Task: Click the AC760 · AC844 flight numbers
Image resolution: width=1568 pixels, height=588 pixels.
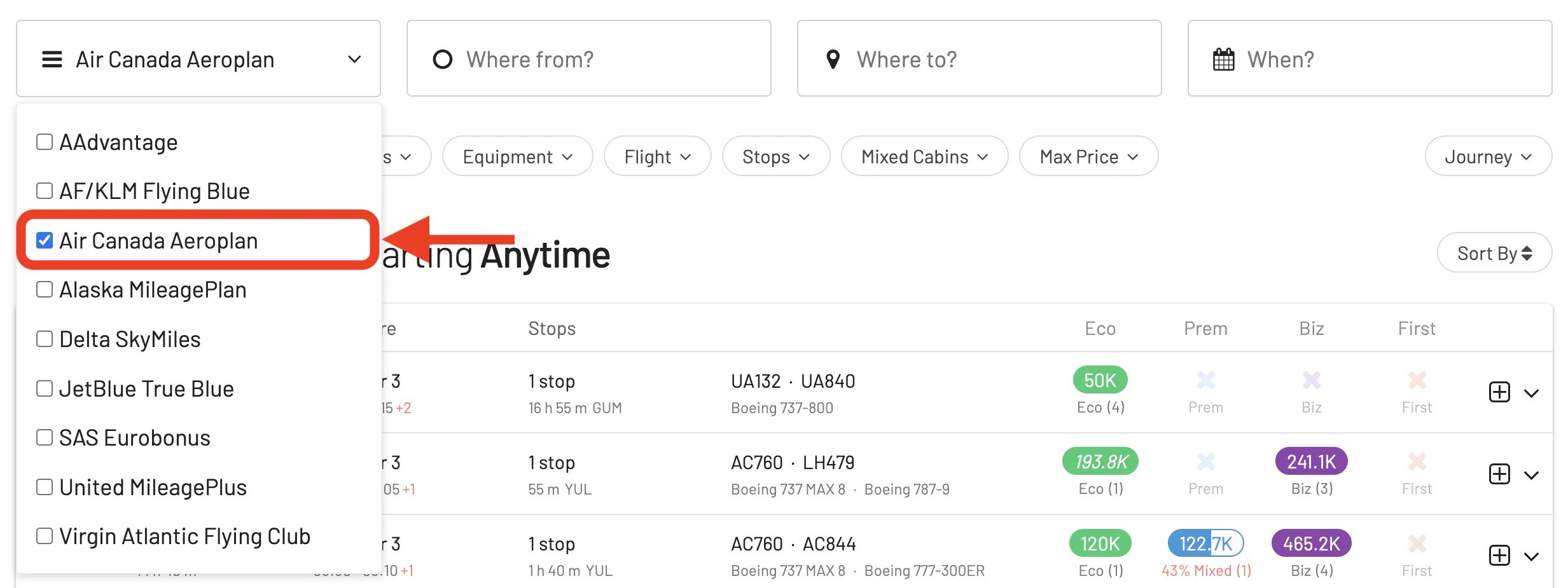Action: click(793, 544)
